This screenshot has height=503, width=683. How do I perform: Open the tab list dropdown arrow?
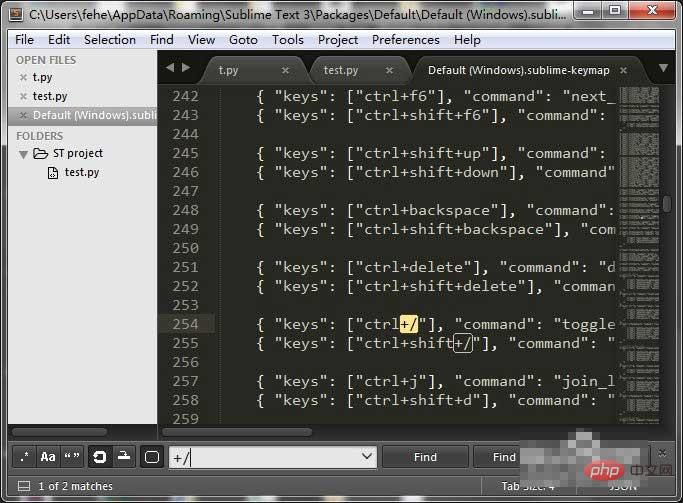(x=662, y=69)
